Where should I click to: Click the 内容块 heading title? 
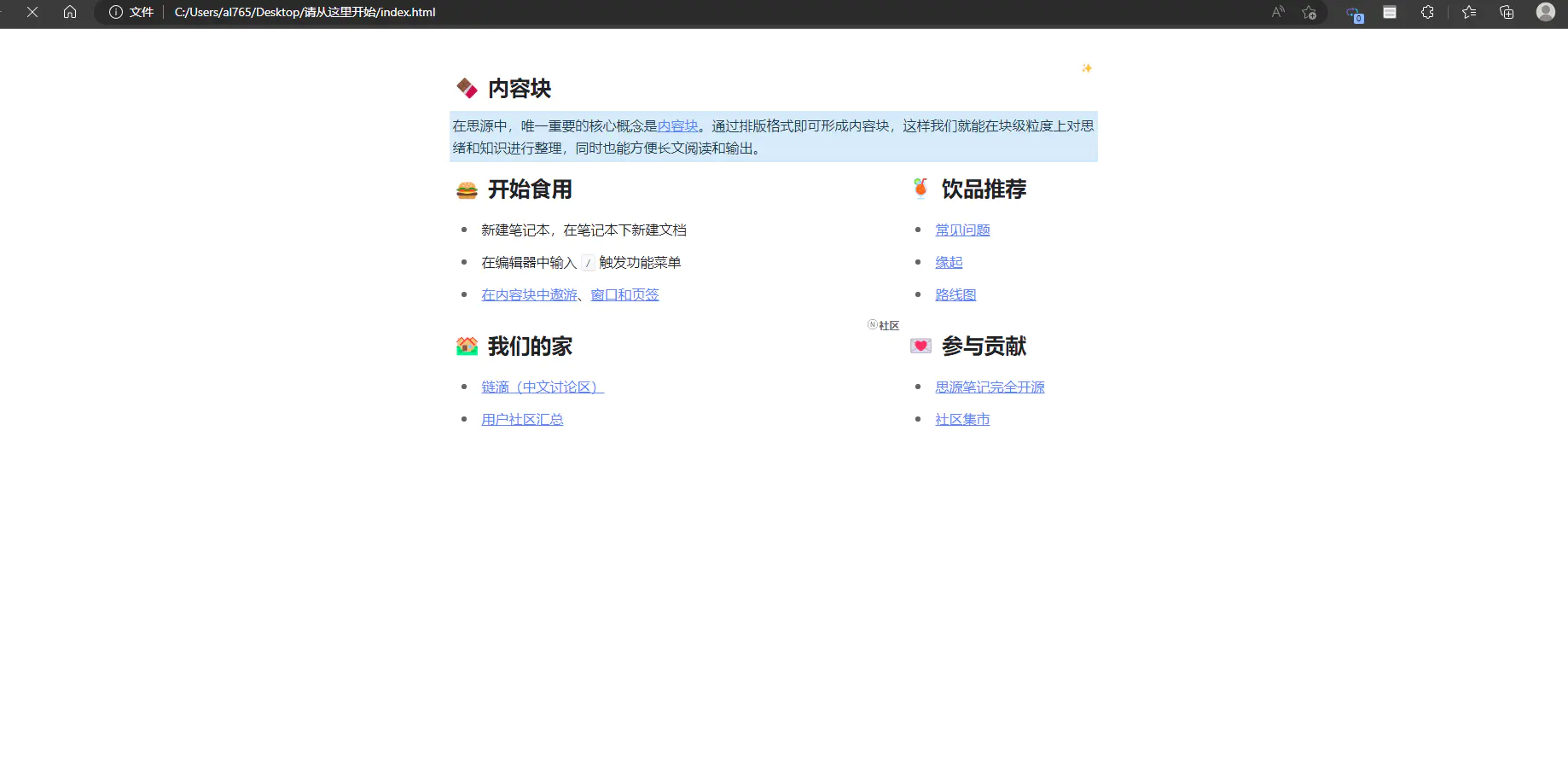pos(520,89)
